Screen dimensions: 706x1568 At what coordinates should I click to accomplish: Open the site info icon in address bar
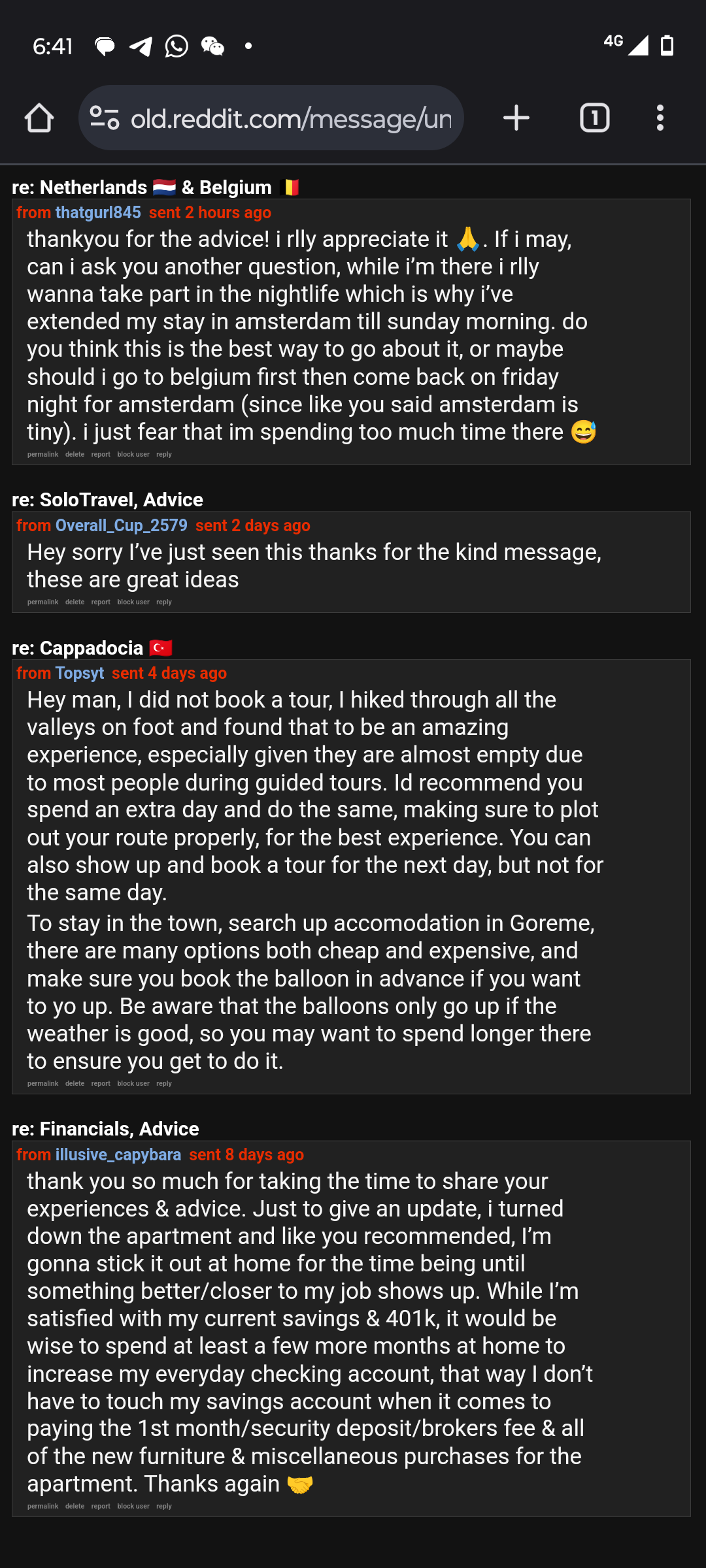pyautogui.click(x=105, y=118)
